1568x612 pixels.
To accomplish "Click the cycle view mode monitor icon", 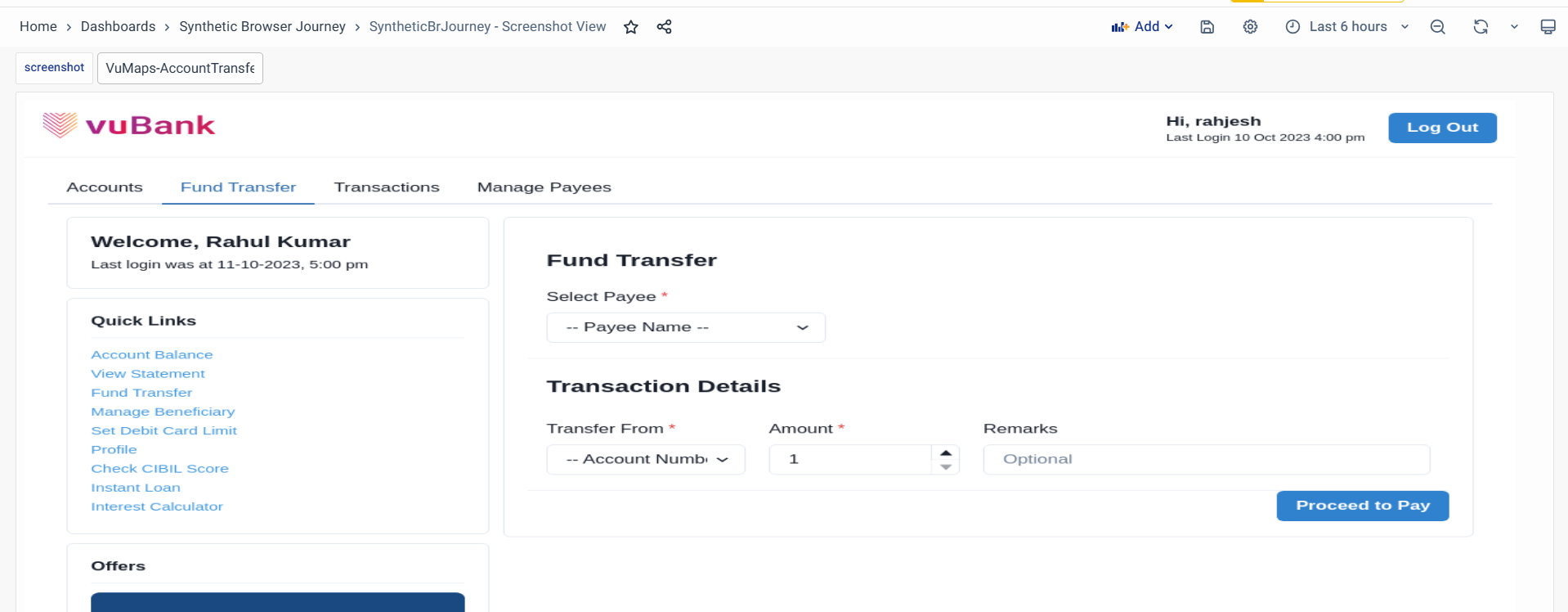I will click(x=1547, y=27).
